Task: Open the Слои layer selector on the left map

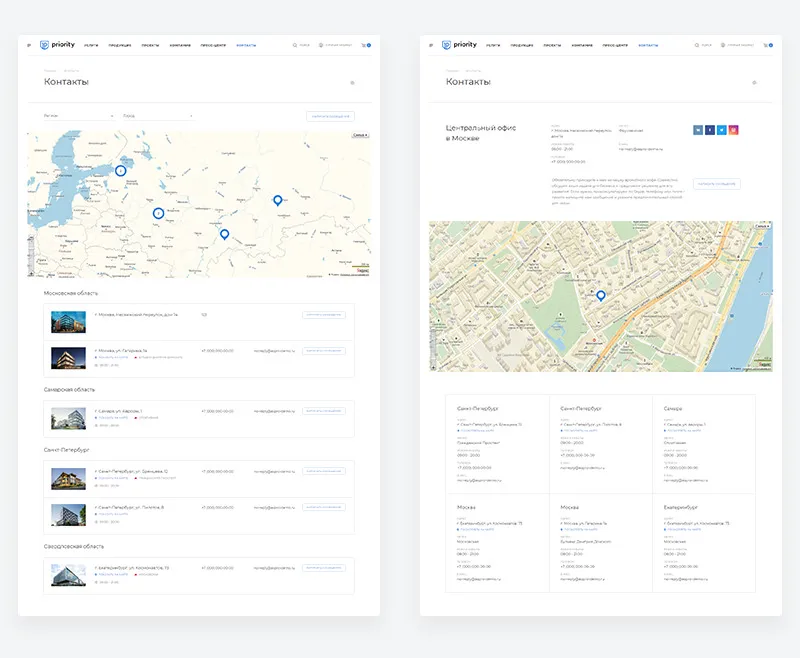Action: pyautogui.click(x=360, y=135)
